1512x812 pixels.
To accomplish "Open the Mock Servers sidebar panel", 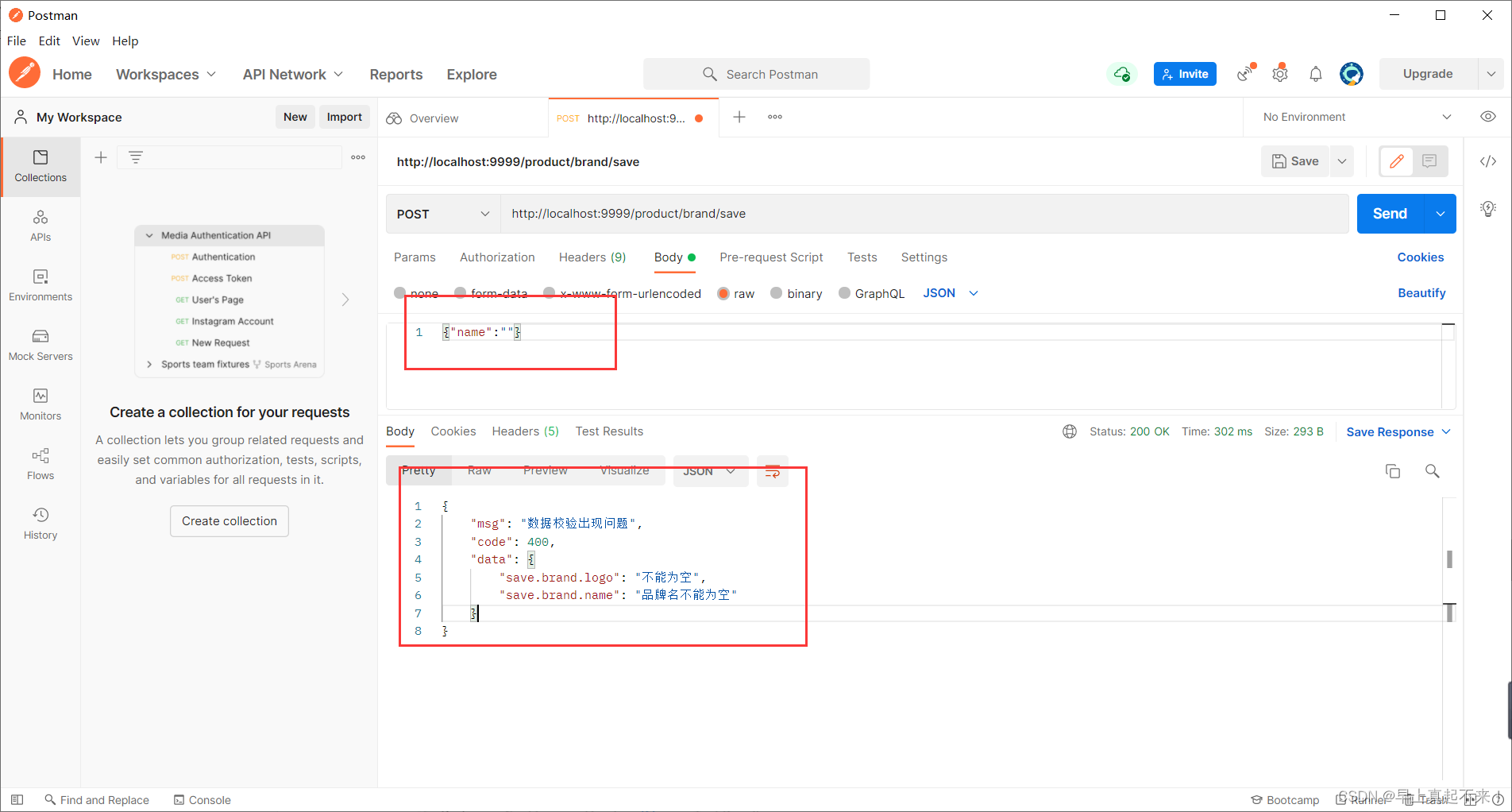I will 40,346.
